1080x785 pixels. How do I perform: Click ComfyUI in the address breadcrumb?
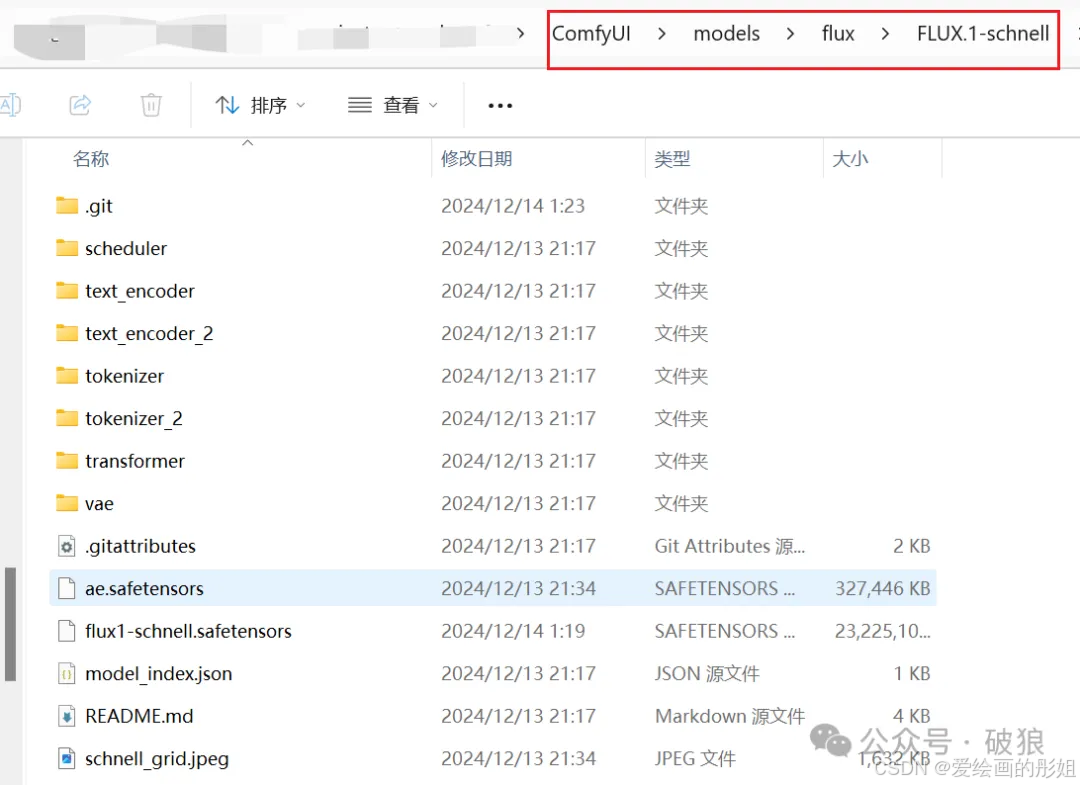click(591, 33)
